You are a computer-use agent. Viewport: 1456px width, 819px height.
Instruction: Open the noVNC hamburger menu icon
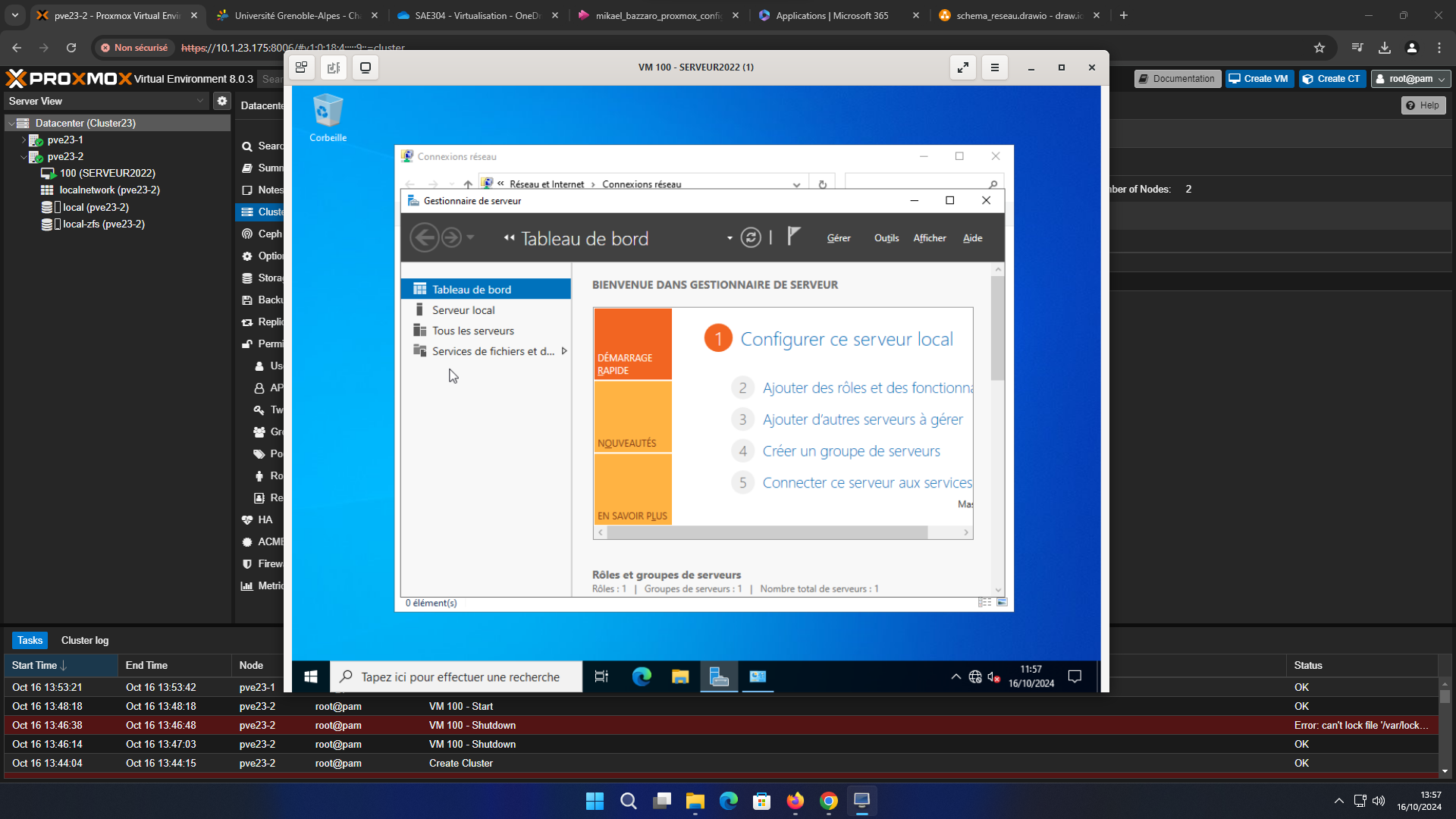(994, 67)
